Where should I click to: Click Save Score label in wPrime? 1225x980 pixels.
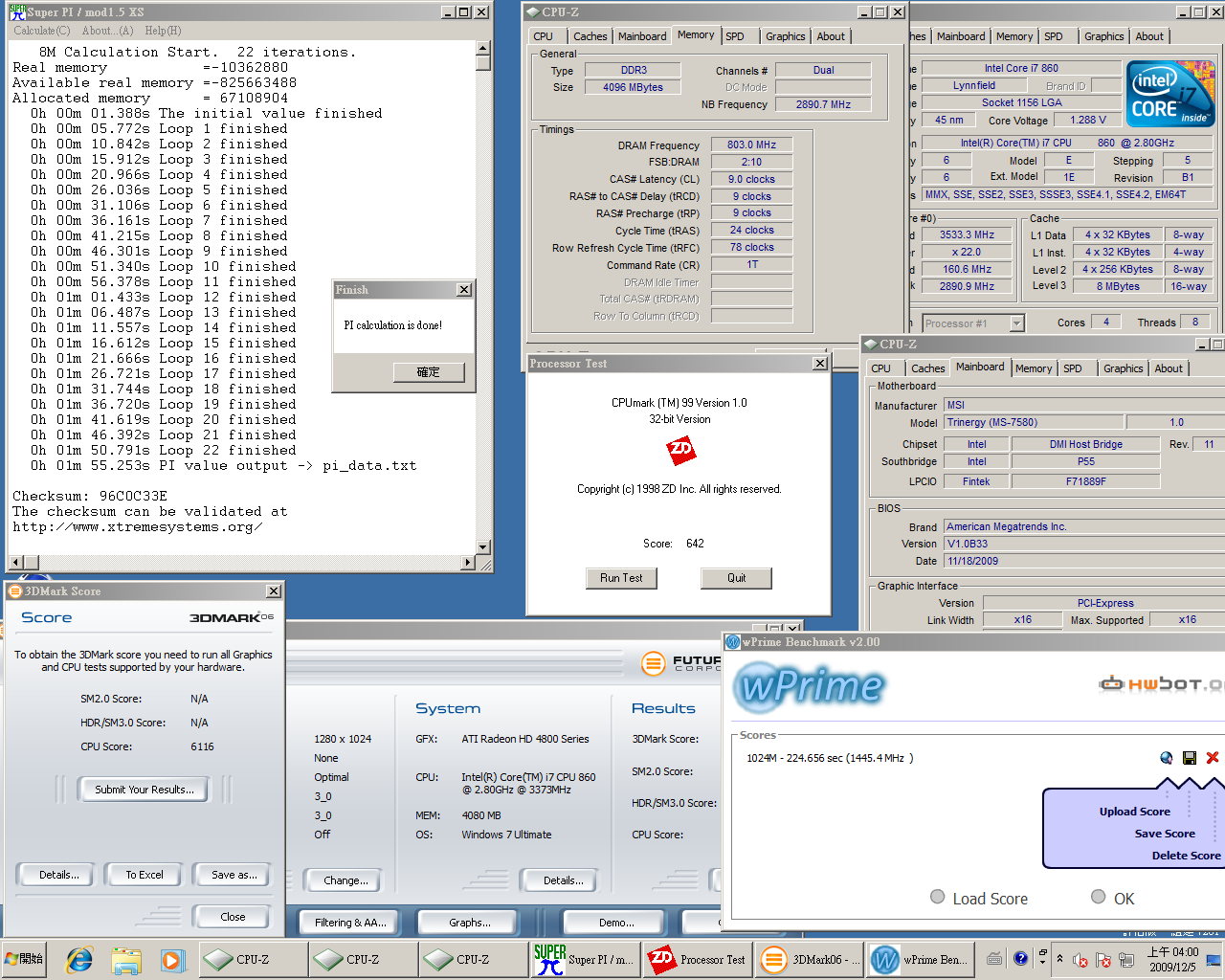pyautogui.click(x=1165, y=834)
